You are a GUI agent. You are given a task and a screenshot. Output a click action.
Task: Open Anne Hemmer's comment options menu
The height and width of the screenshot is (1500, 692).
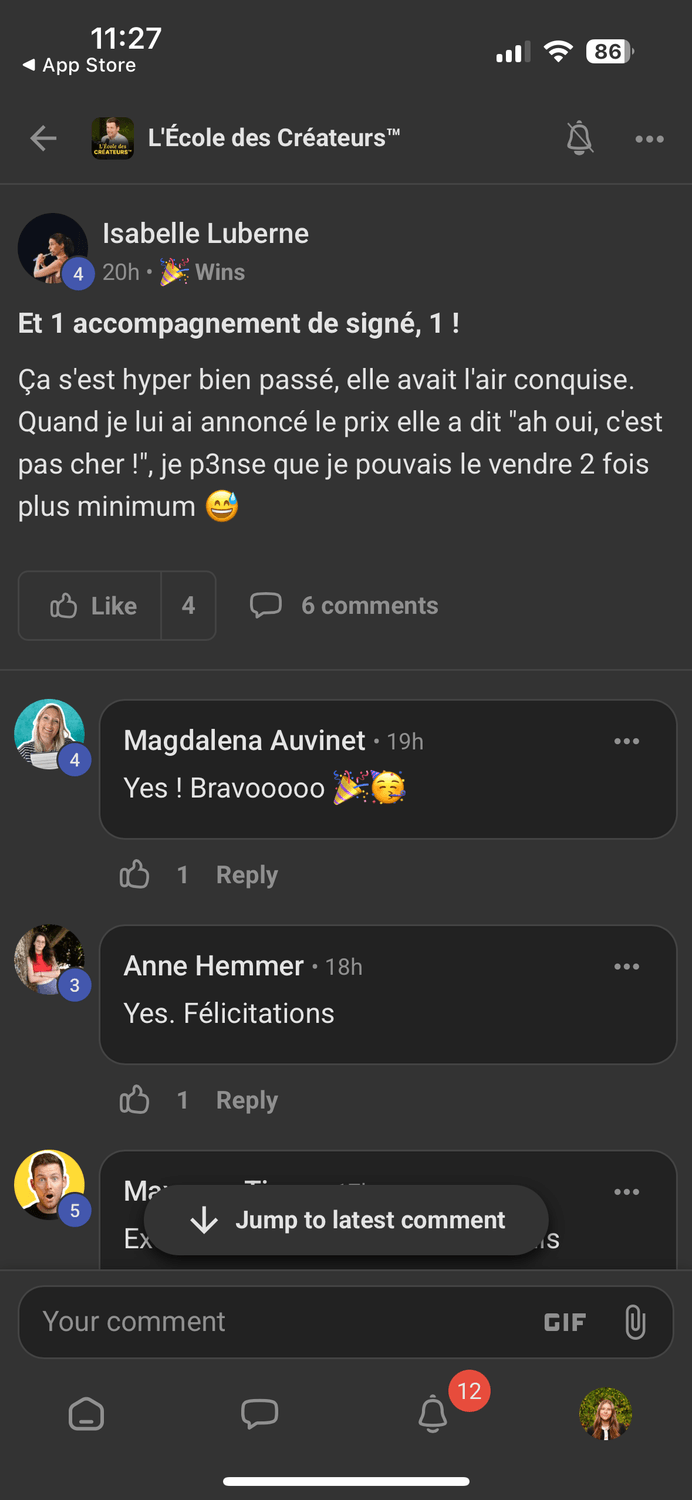point(627,966)
